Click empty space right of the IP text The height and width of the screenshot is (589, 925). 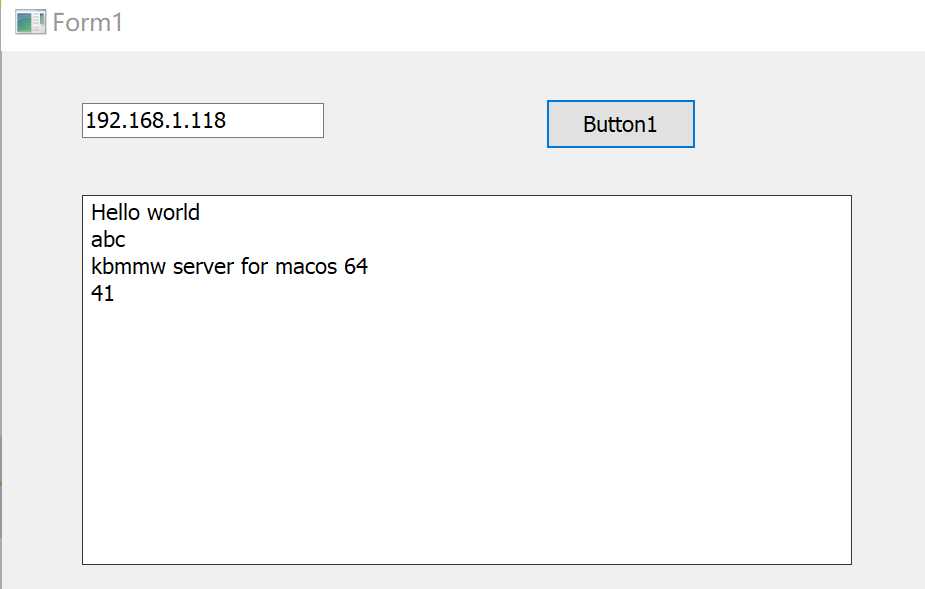pyautogui.click(x=285, y=121)
